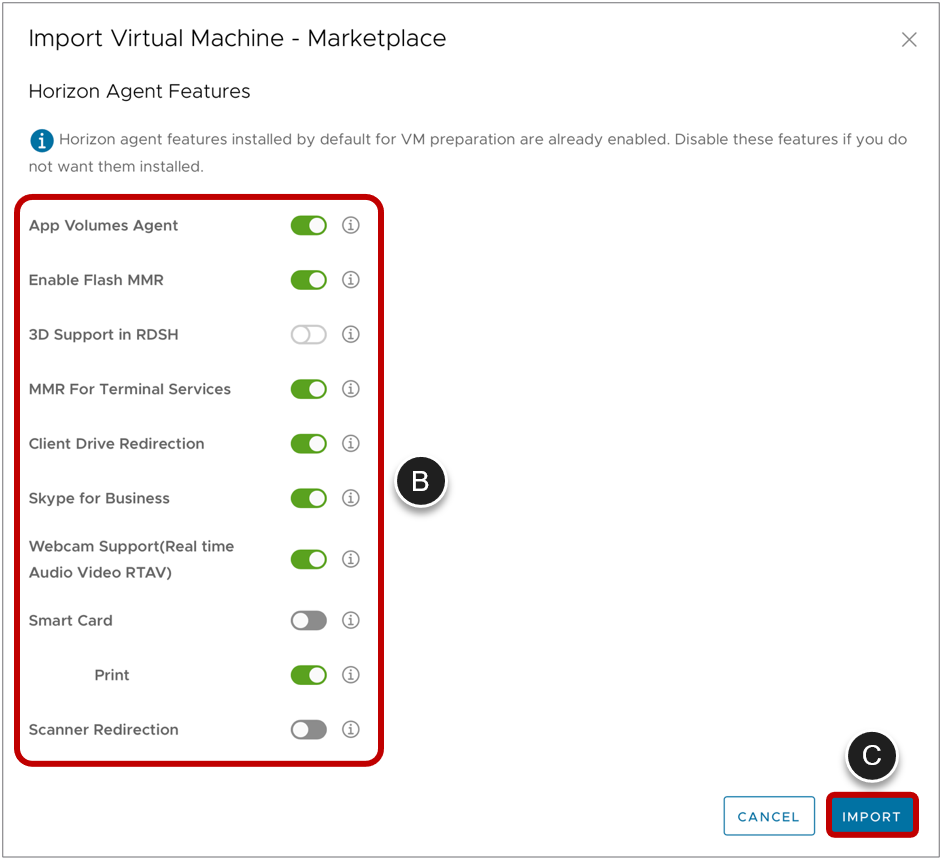This screenshot has width=942, height=860.
Task: Open info for Webcam Support RTAV
Action: 350,559
